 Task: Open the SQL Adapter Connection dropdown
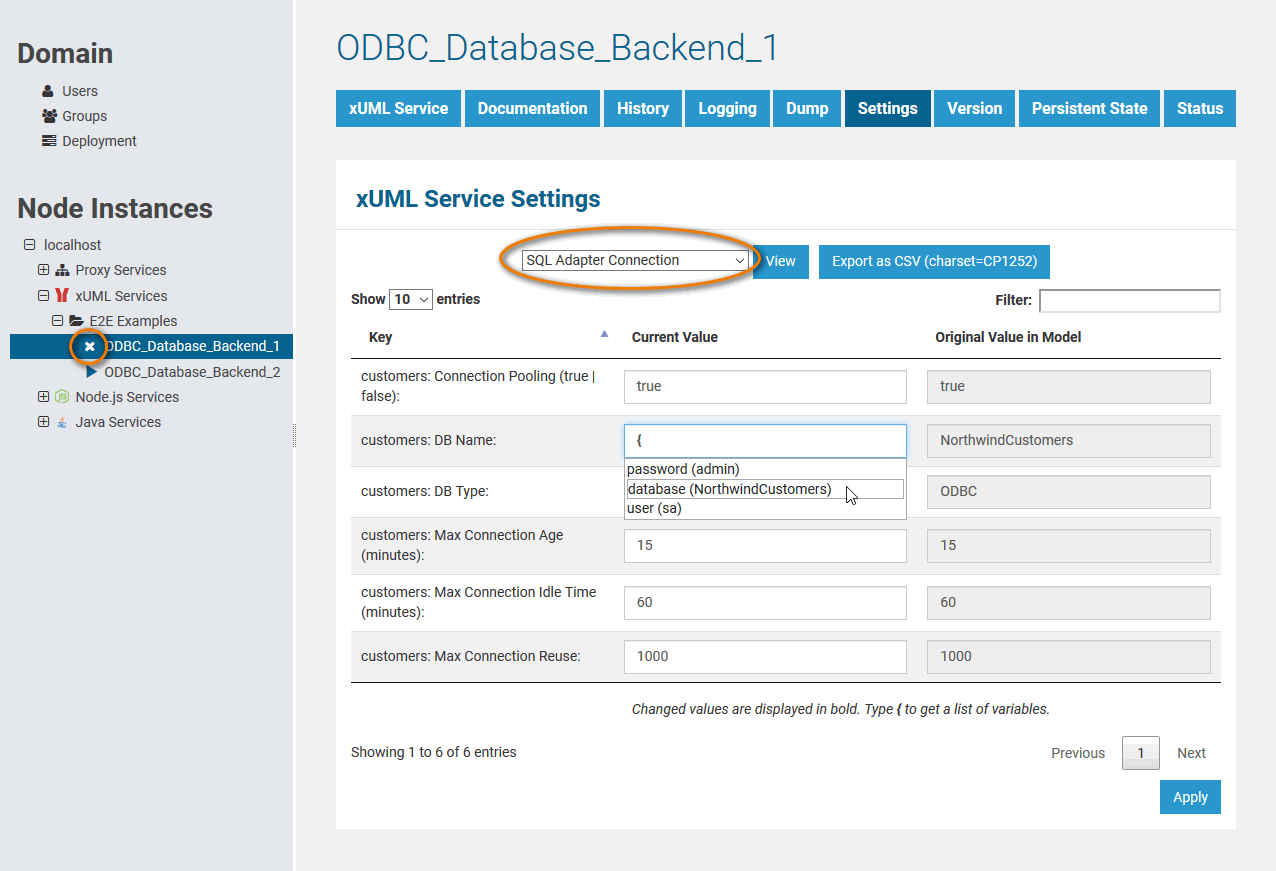(635, 260)
